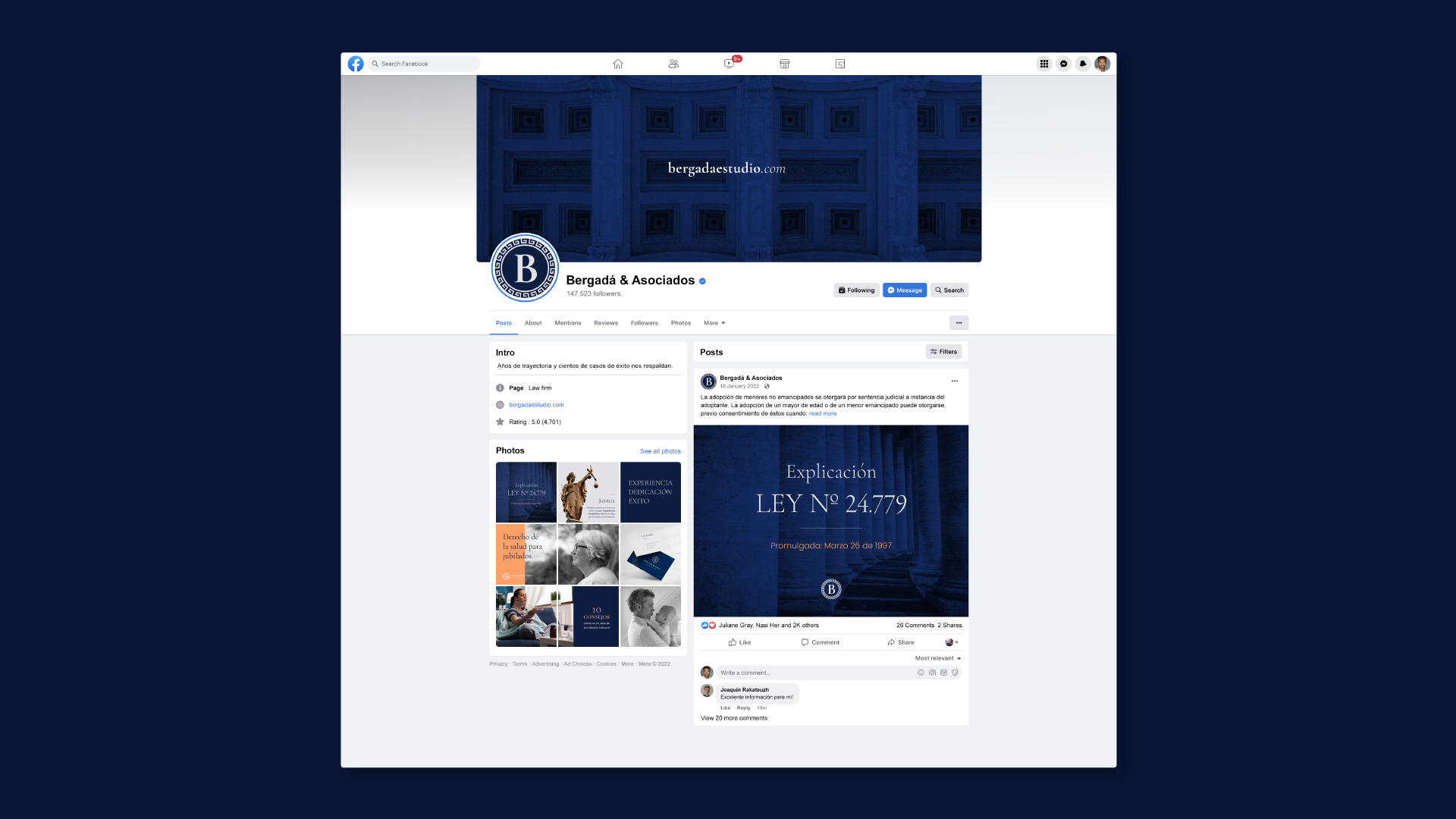This screenshot has height=819, width=1456.
Task: Open the 10 Consejos photo thumbnail
Action: point(588,617)
